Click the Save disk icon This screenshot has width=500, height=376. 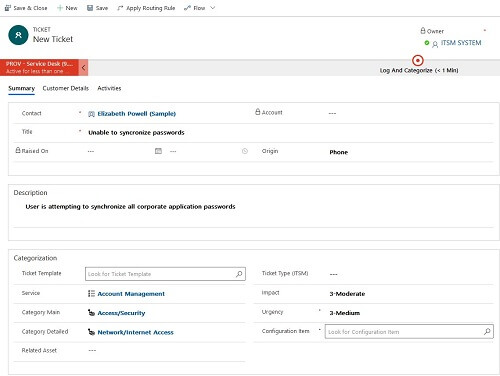[x=90, y=8]
